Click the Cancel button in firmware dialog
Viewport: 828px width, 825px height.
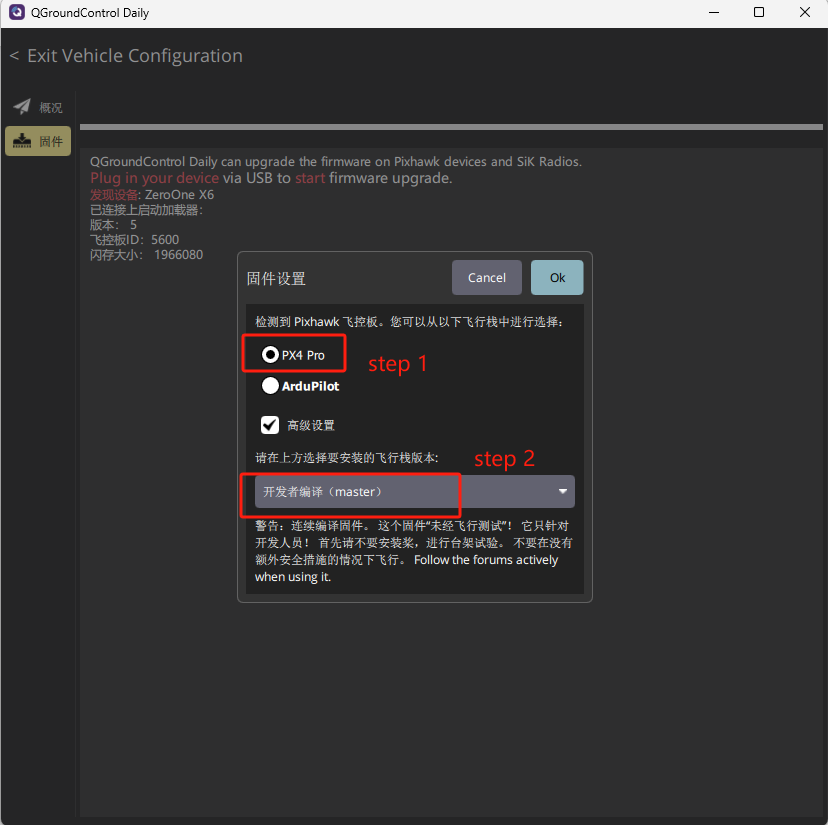(x=486, y=277)
